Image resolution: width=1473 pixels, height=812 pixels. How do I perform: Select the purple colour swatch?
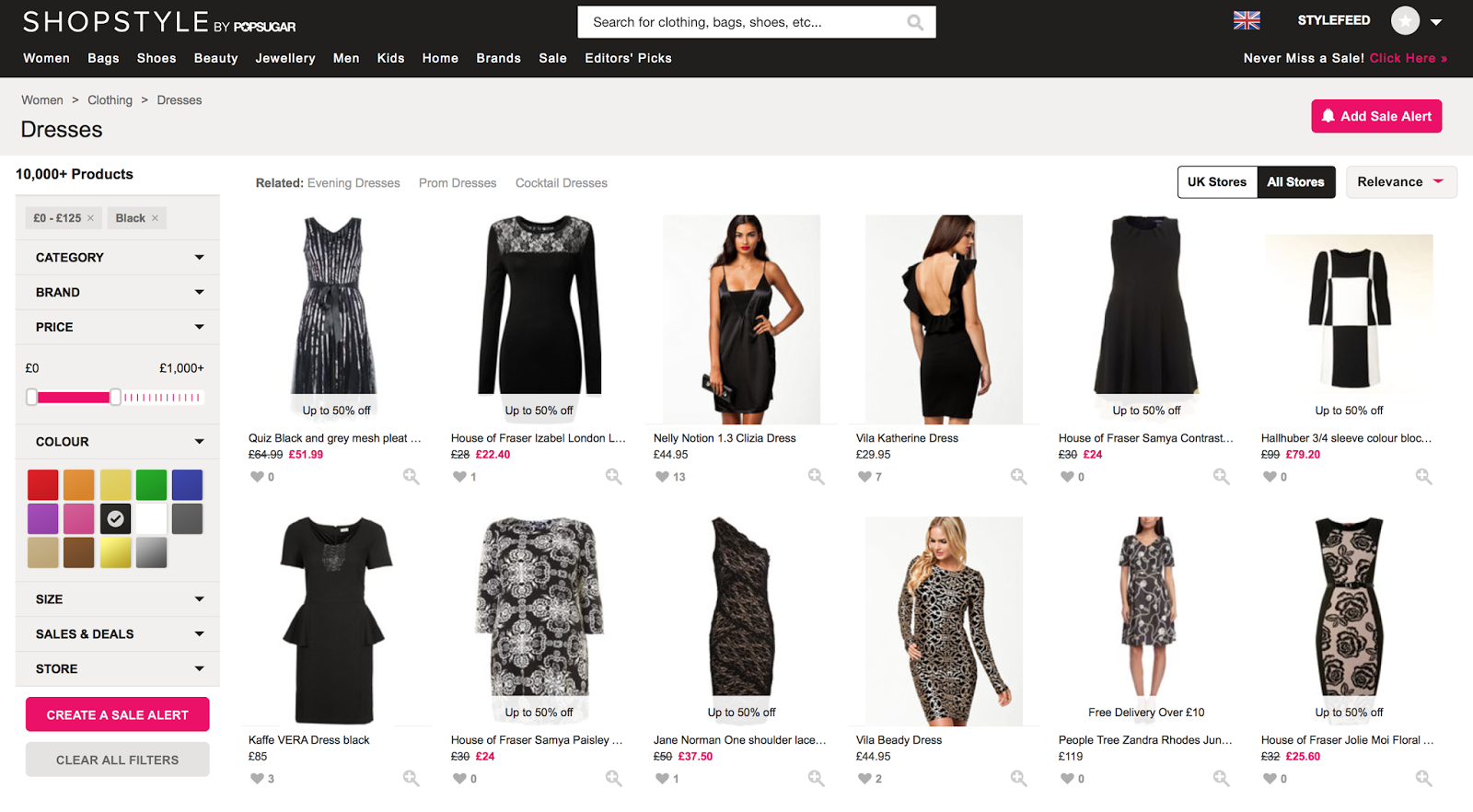tap(43, 519)
